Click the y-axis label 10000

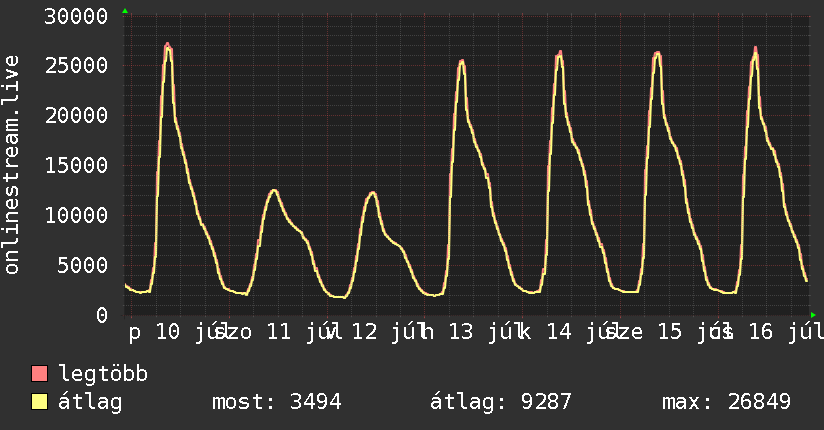click(76, 216)
